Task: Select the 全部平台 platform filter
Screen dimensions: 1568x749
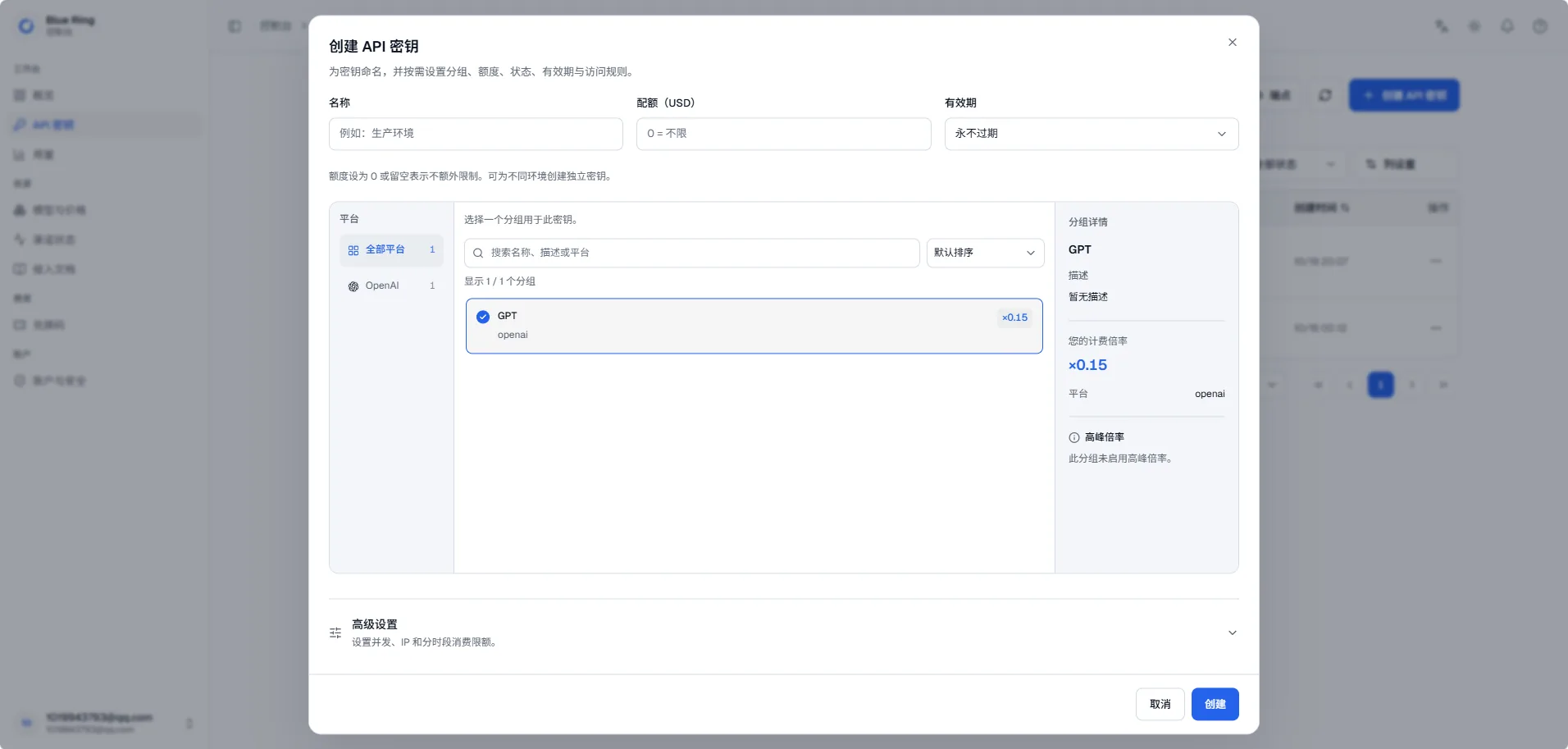Action: click(x=391, y=250)
